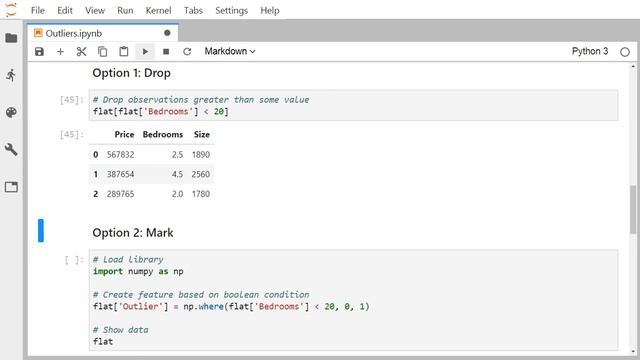Open the Running Terminals and Kernels sidebar icon
Image resolution: width=640 pixels, height=360 pixels.
click(x=11, y=75)
